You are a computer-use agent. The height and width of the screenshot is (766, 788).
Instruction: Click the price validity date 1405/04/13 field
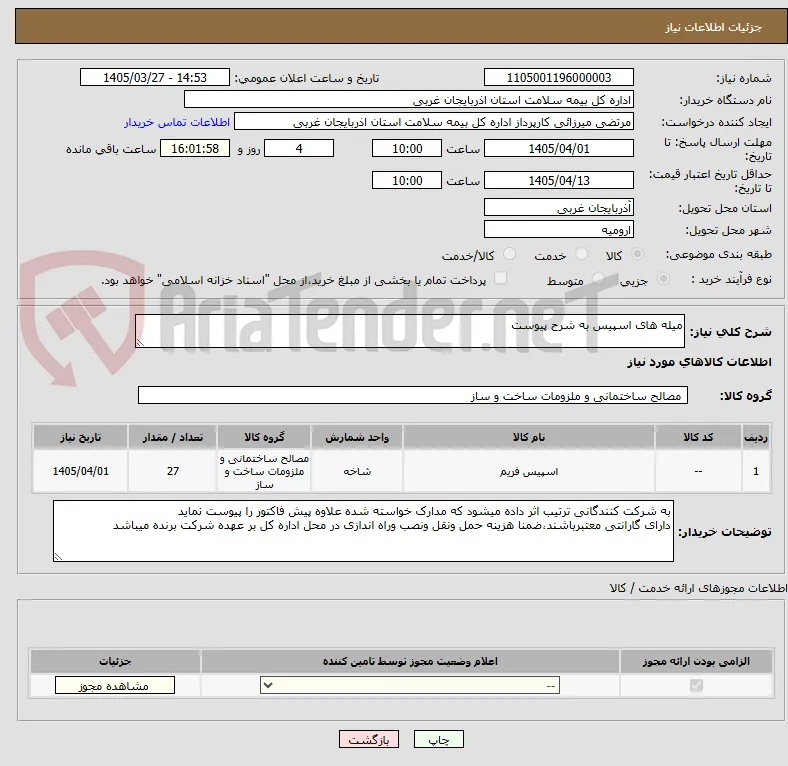pos(558,180)
